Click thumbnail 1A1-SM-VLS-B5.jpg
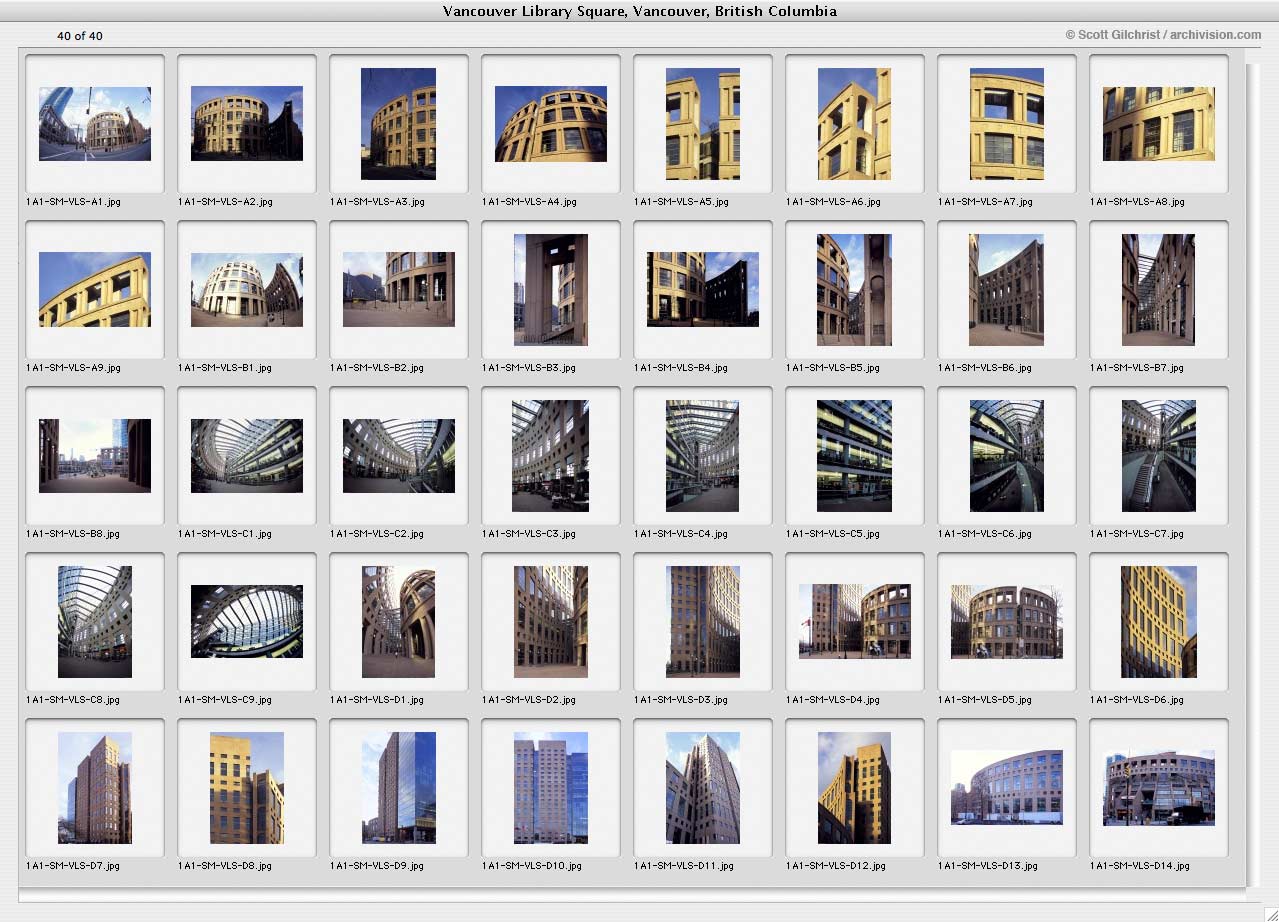The image size is (1279, 922). coord(854,290)
